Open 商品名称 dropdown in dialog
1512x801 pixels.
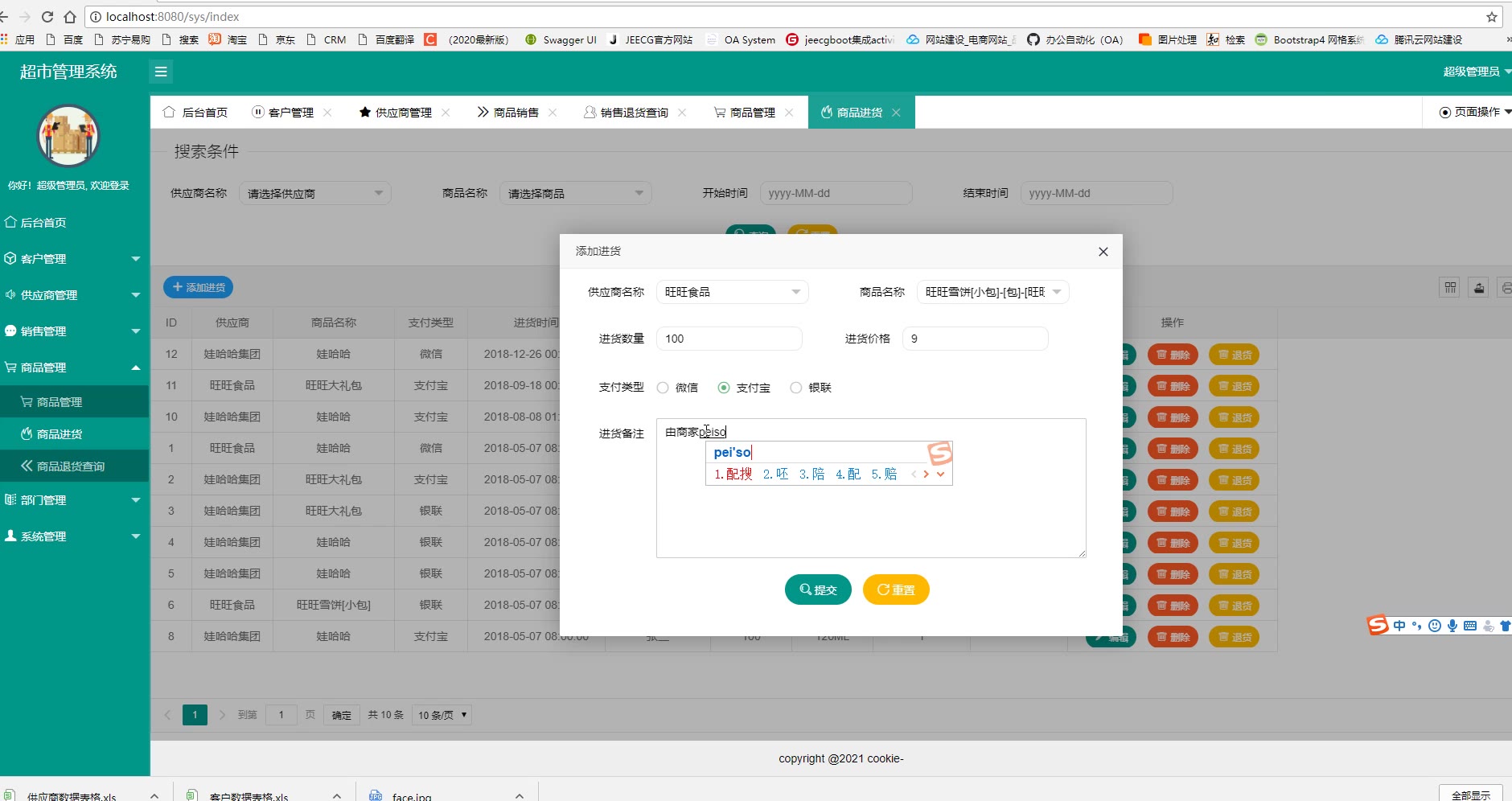click(x=992, y=292)
